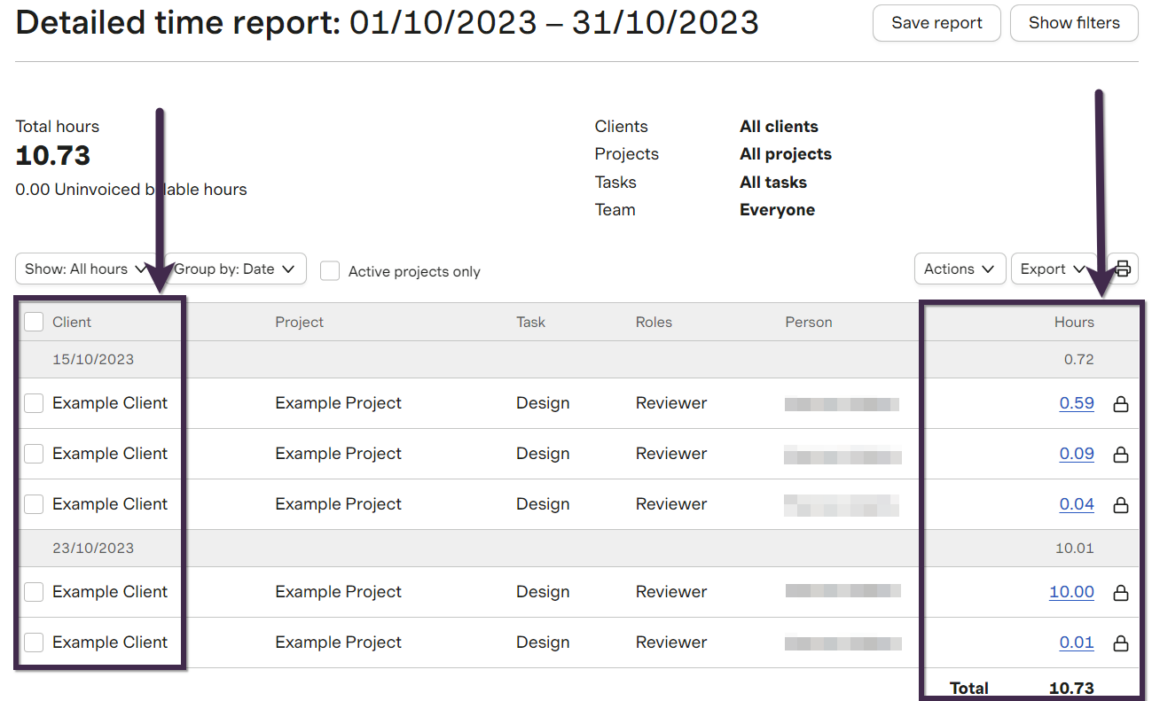Screen dimensions: 1152x701
Task: Click the print icon next to Export
Action: [x=1122, y=269]
